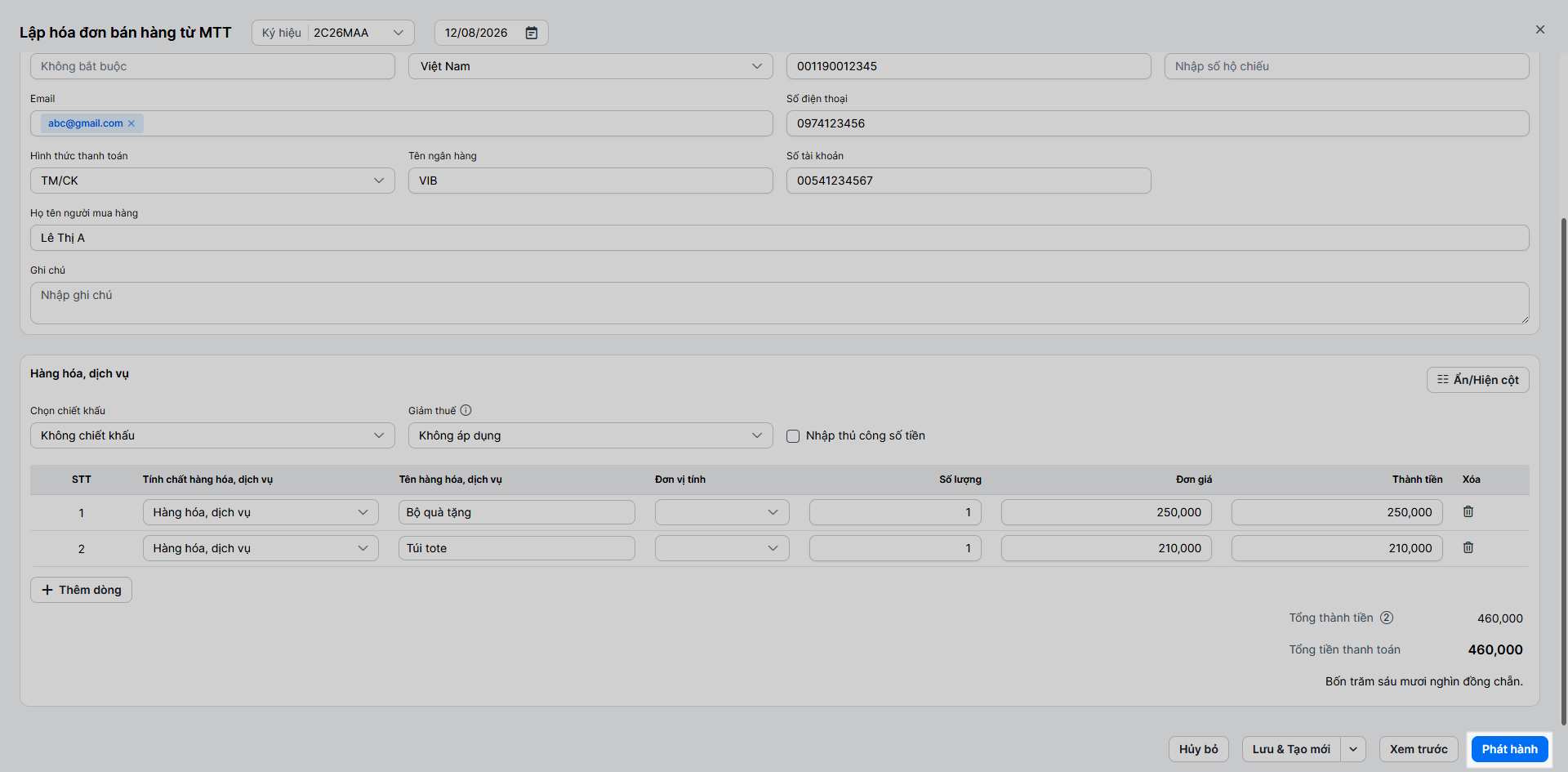
Task: Click the Số lượng column header
Action: coord(960,480)
